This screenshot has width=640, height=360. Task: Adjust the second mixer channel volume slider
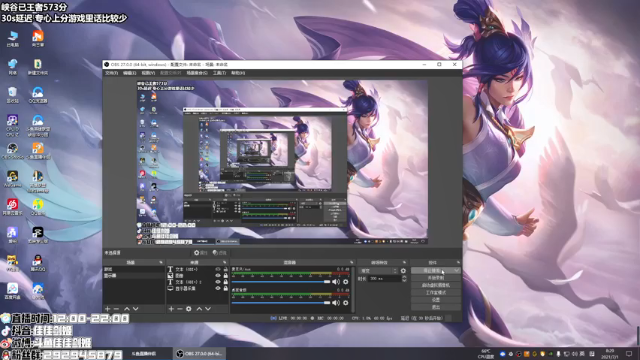281,302
